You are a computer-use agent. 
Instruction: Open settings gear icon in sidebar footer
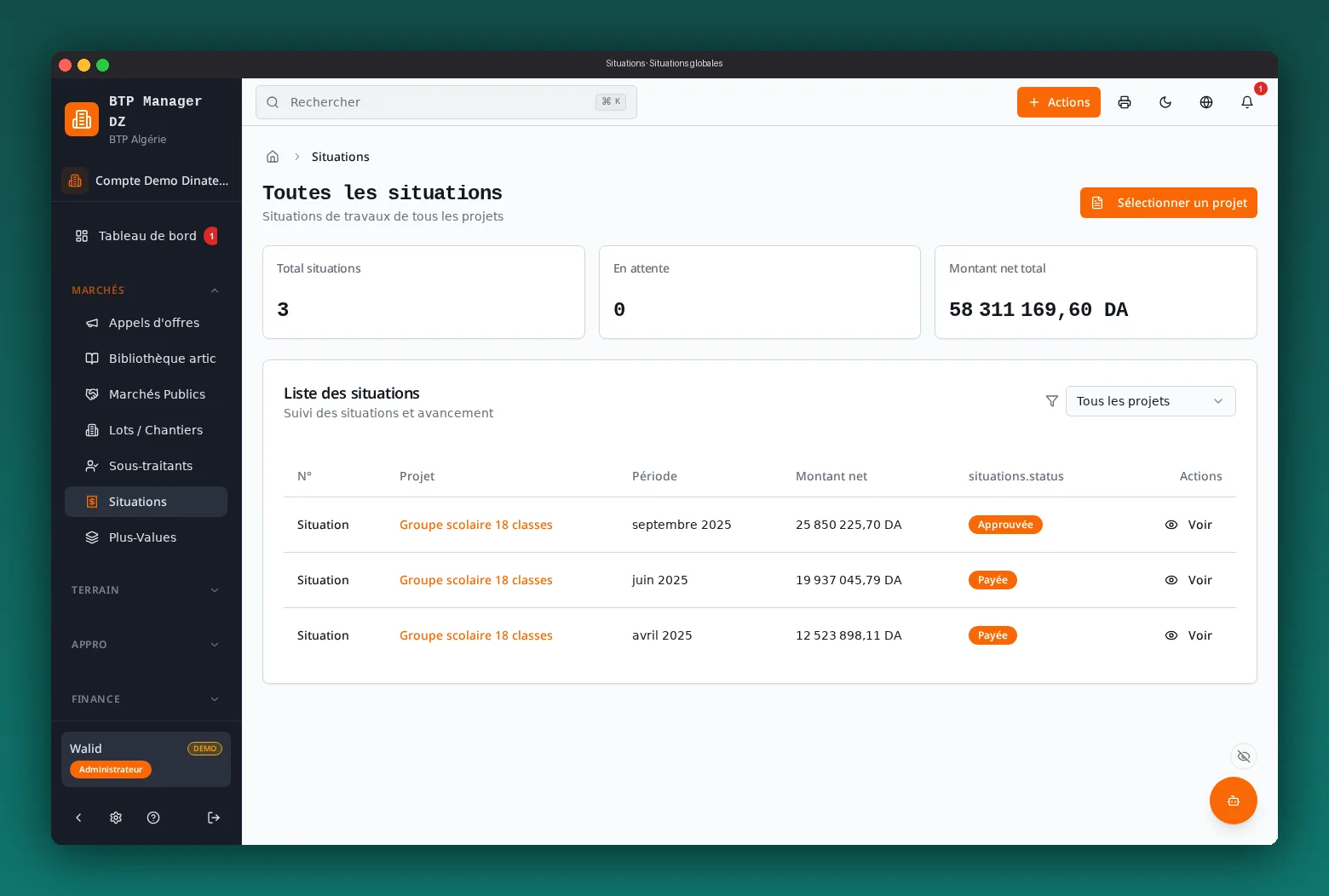point(116,818)
